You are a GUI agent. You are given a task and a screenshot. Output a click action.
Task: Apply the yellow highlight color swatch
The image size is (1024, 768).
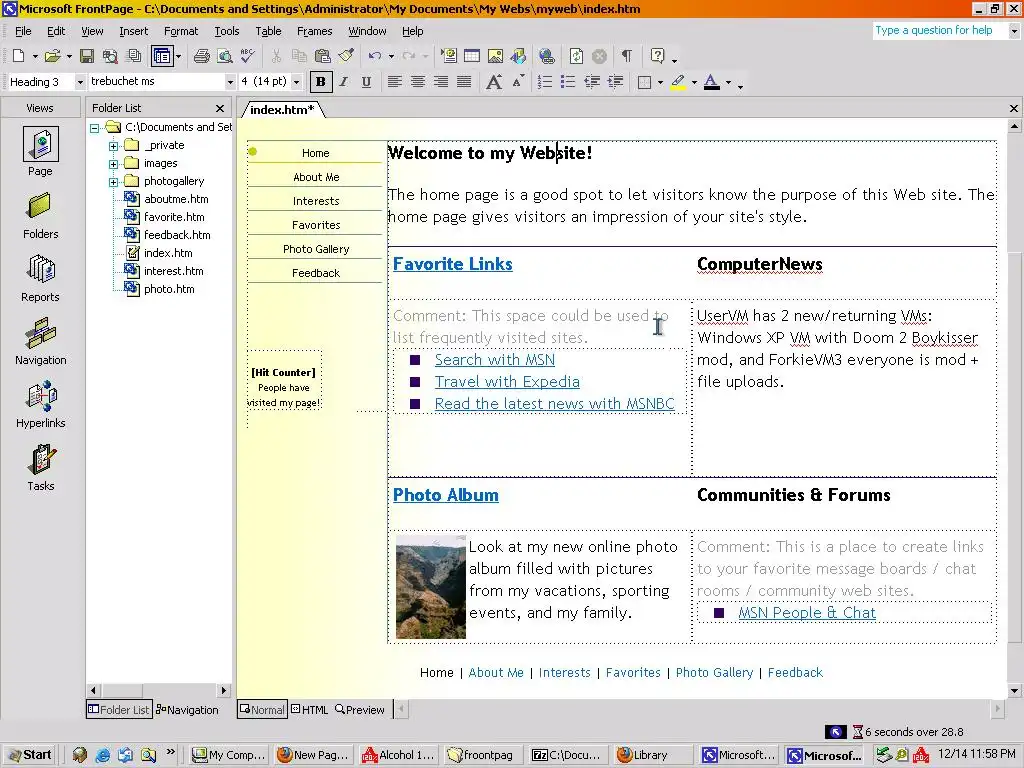click(x=678, y=82)
